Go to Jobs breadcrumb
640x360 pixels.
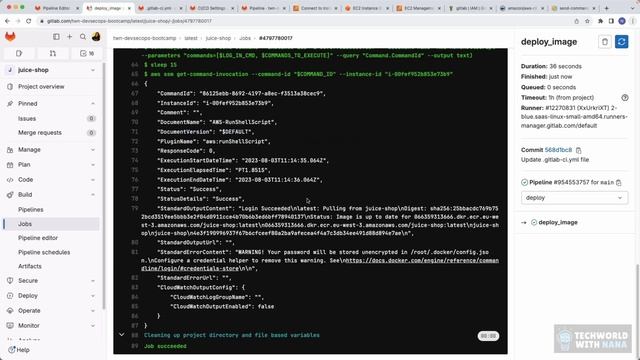click(x=245, y=38)
